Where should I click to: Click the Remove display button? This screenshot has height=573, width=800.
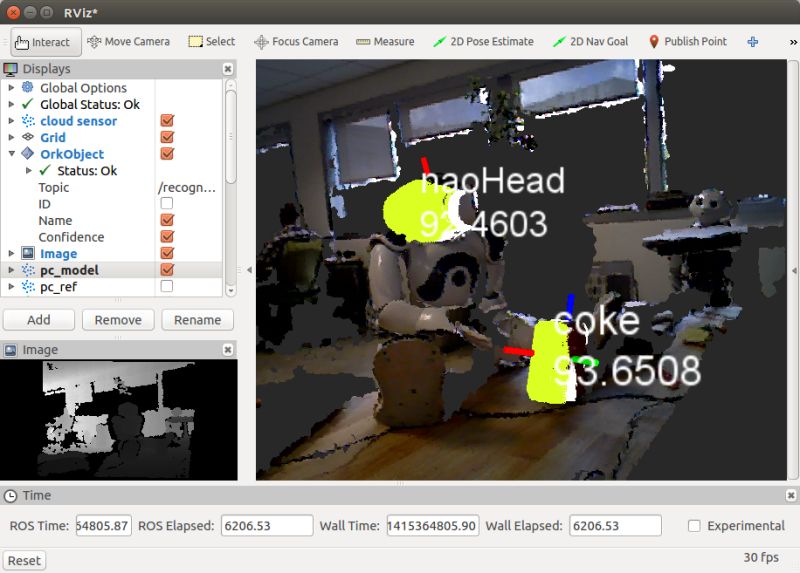[118, 320]
